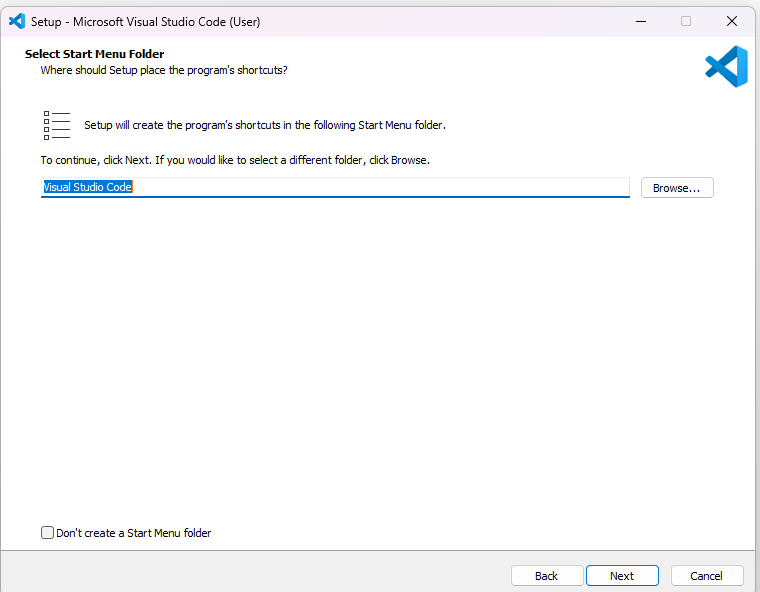Click the "Setup will create the program's shortcuts" sentence
This screenshot has width=760, height=592.
(x=265, y=125)
